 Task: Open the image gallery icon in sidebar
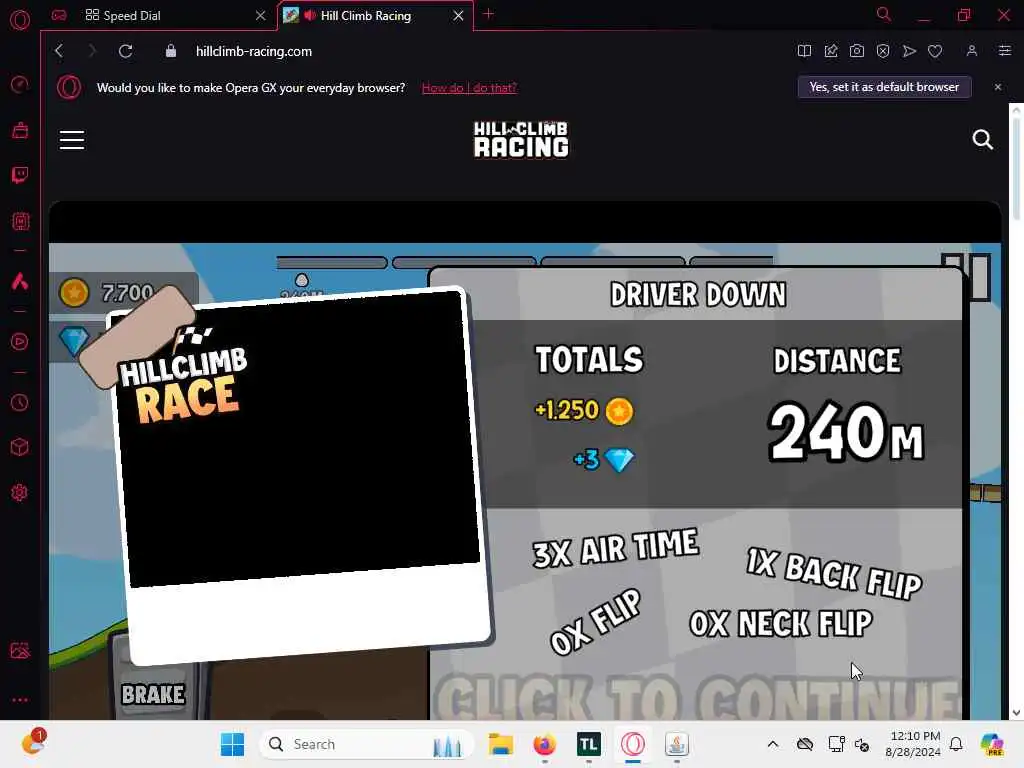coord(20,650)
